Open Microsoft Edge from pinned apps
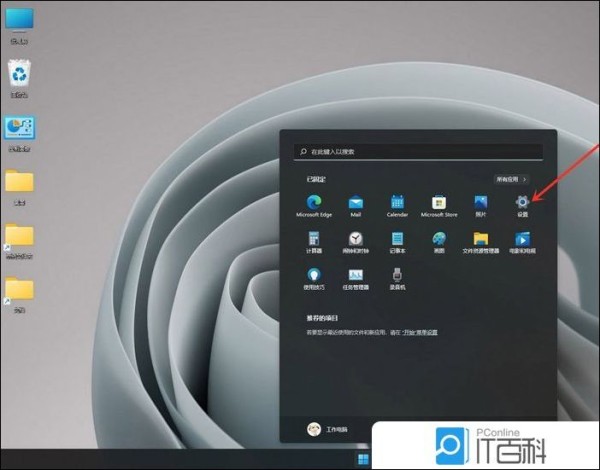Viewport: 600px width, 470px height. 314,206
